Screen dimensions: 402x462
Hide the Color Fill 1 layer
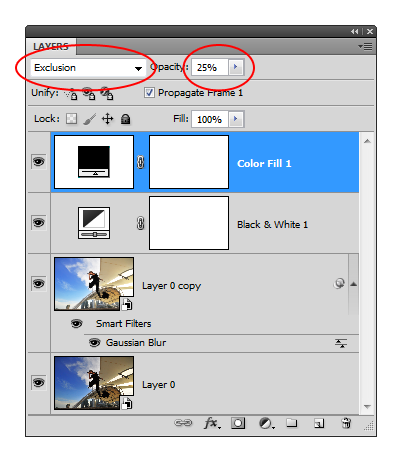click(x=39, y=162)
